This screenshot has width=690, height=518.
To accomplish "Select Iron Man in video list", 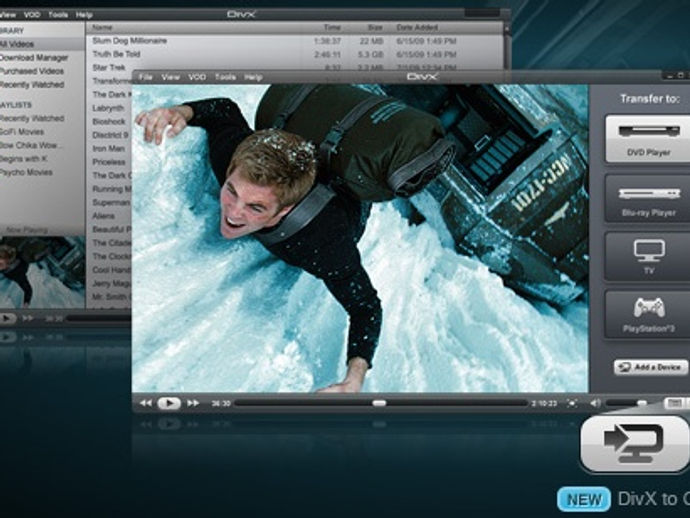I will [x=109, y=148].
